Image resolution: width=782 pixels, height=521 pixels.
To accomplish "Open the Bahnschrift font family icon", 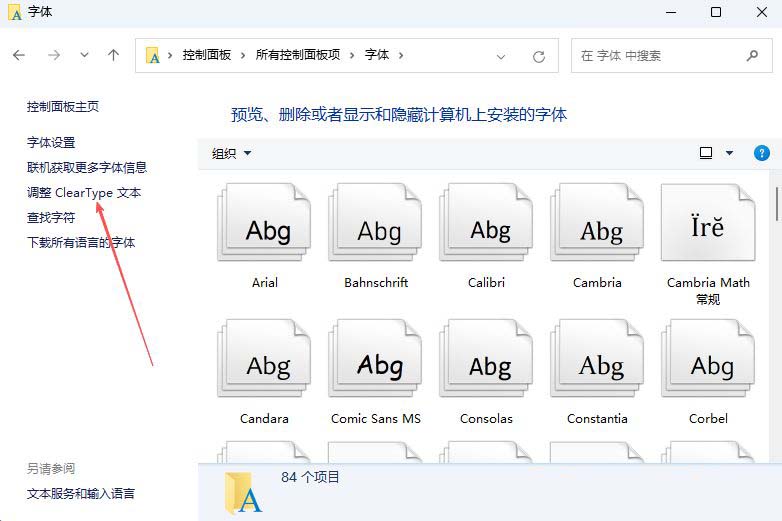I will 375,222.
